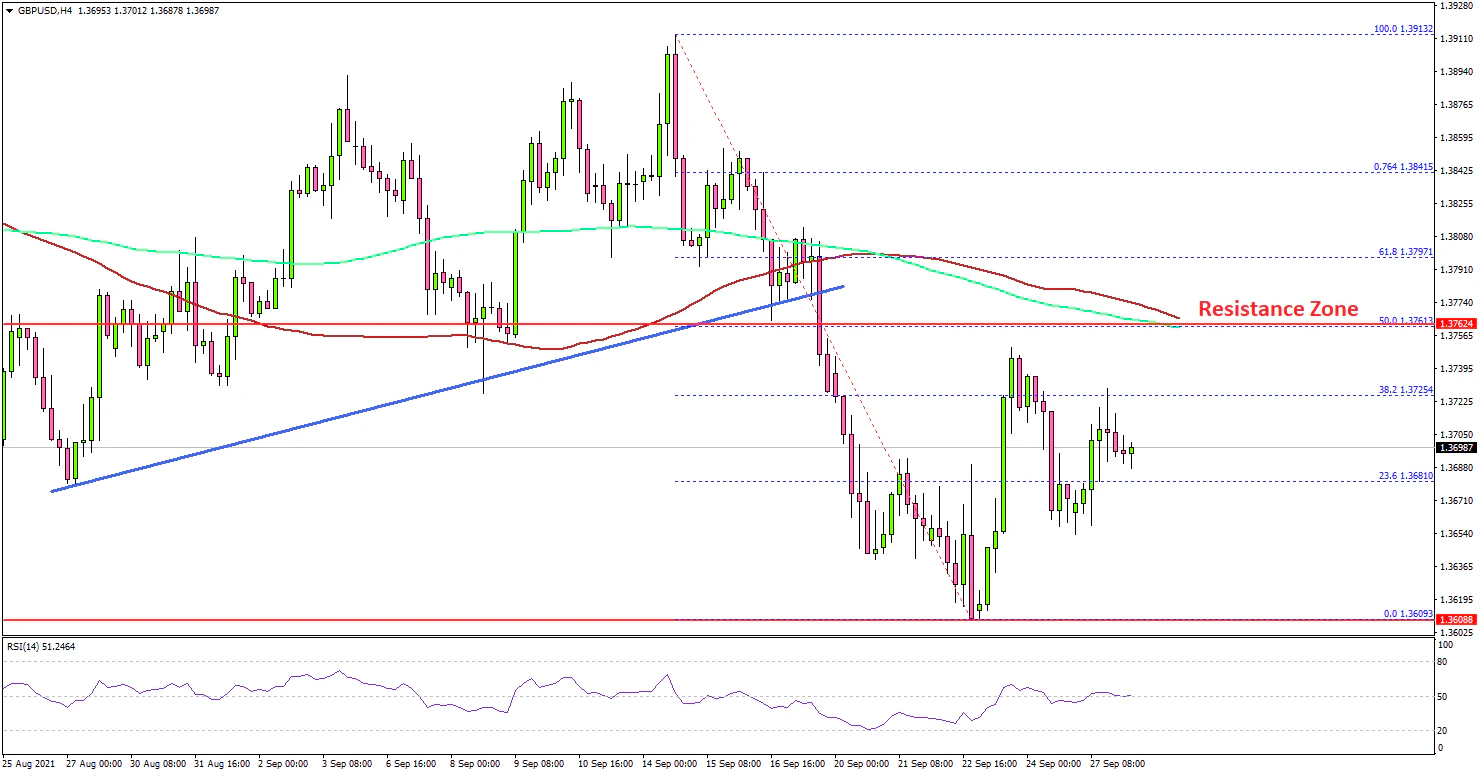
Task: Select the 50.0 Fibonacci level label
Action: (x=1404, y=320)
